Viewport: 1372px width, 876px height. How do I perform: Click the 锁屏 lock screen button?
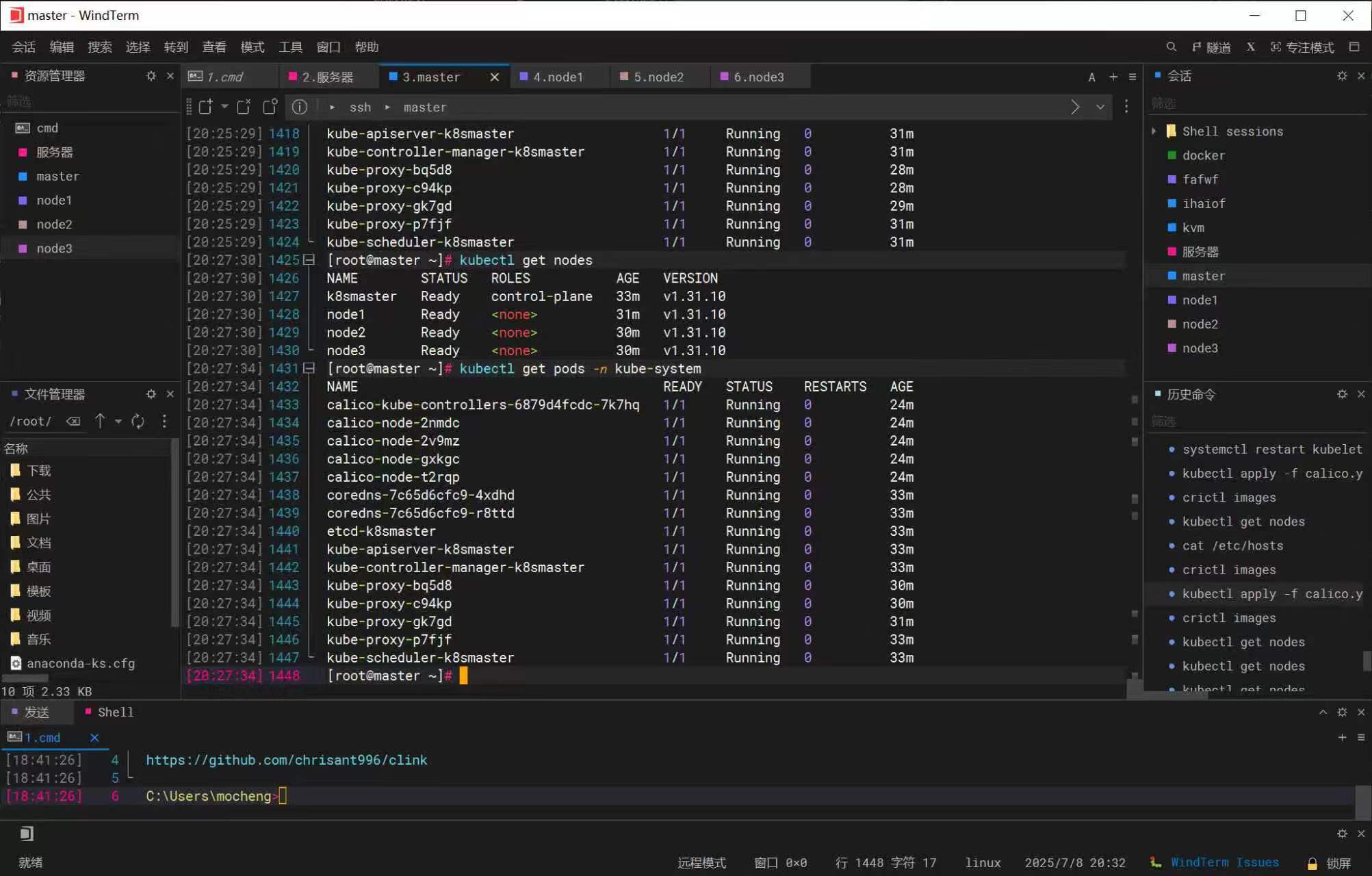click(1329, 863)
